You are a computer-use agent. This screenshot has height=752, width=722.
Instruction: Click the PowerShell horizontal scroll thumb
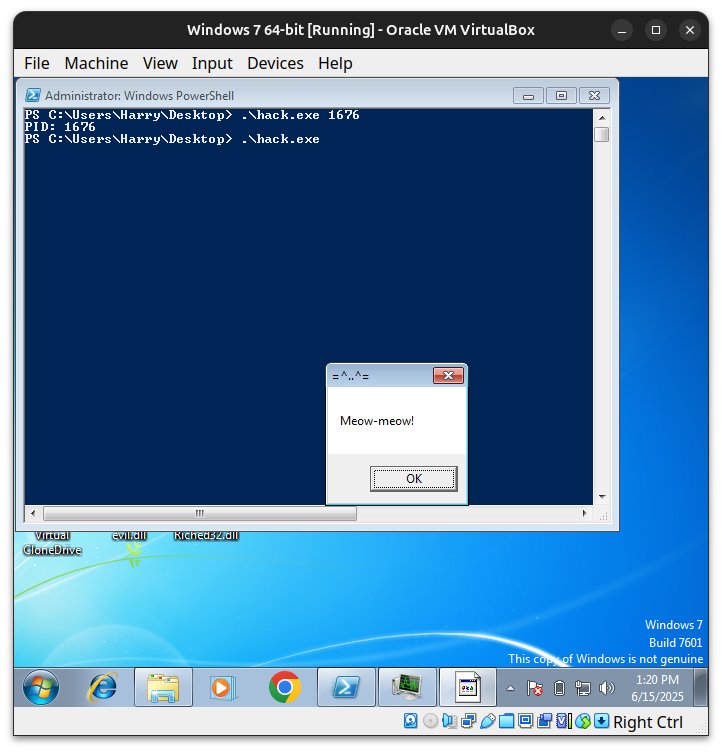200,513
